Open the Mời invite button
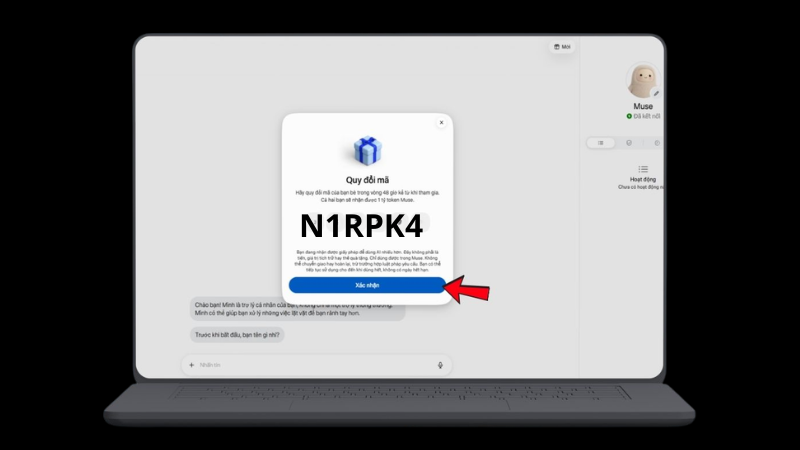 562,47
